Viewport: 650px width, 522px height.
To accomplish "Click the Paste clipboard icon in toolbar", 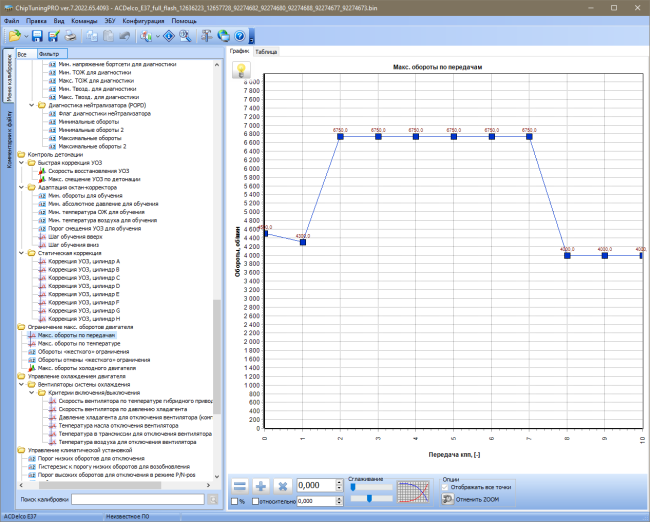I will coord(108,36).
